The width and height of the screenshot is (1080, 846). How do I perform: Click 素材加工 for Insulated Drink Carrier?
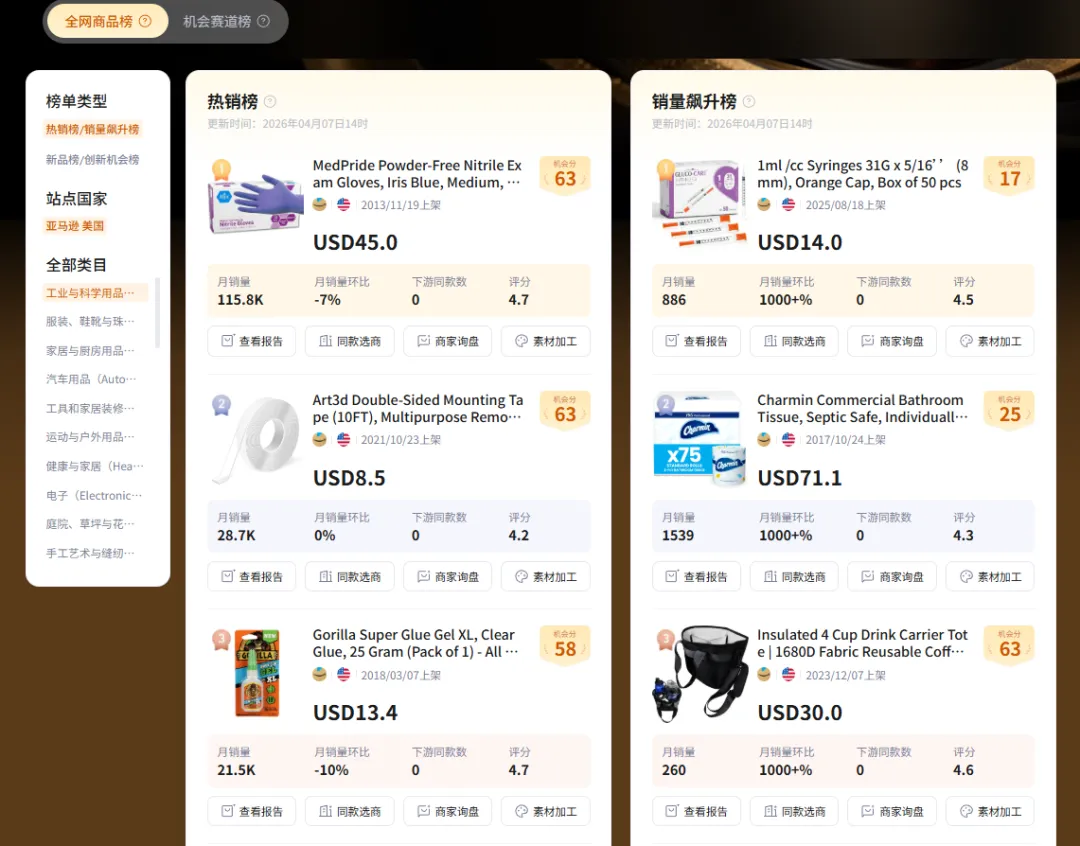pyautogui.click(x=990, y=812)
